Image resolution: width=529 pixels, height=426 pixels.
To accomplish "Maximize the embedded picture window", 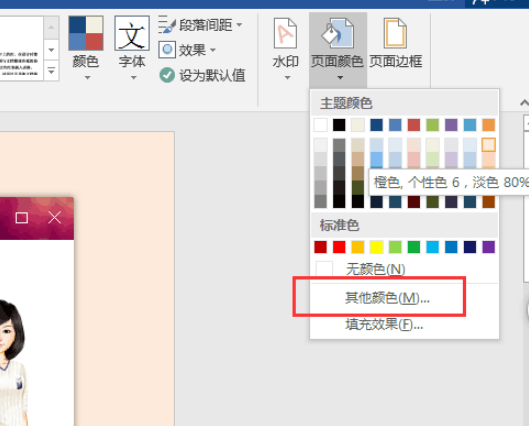I will [x=22, y=218].
